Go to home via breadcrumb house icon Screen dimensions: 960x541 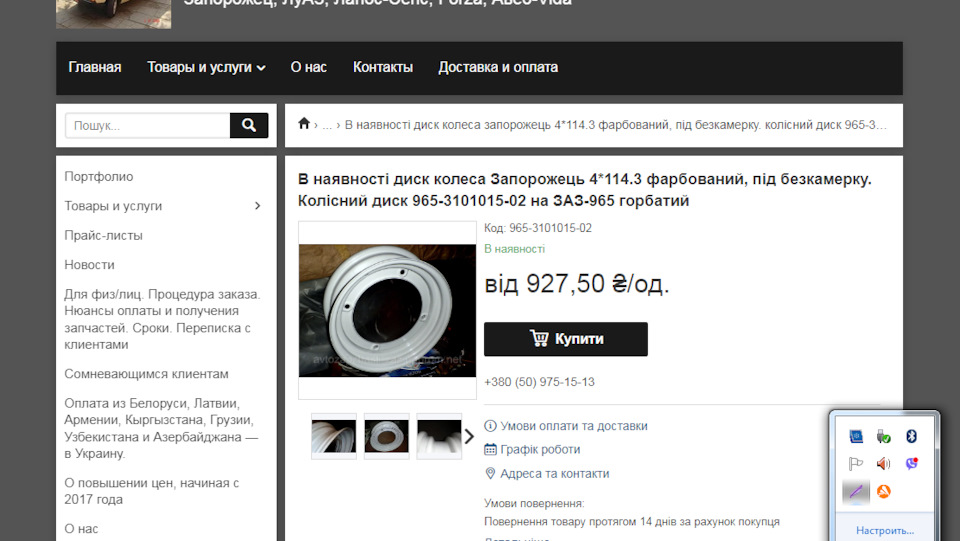304,124
